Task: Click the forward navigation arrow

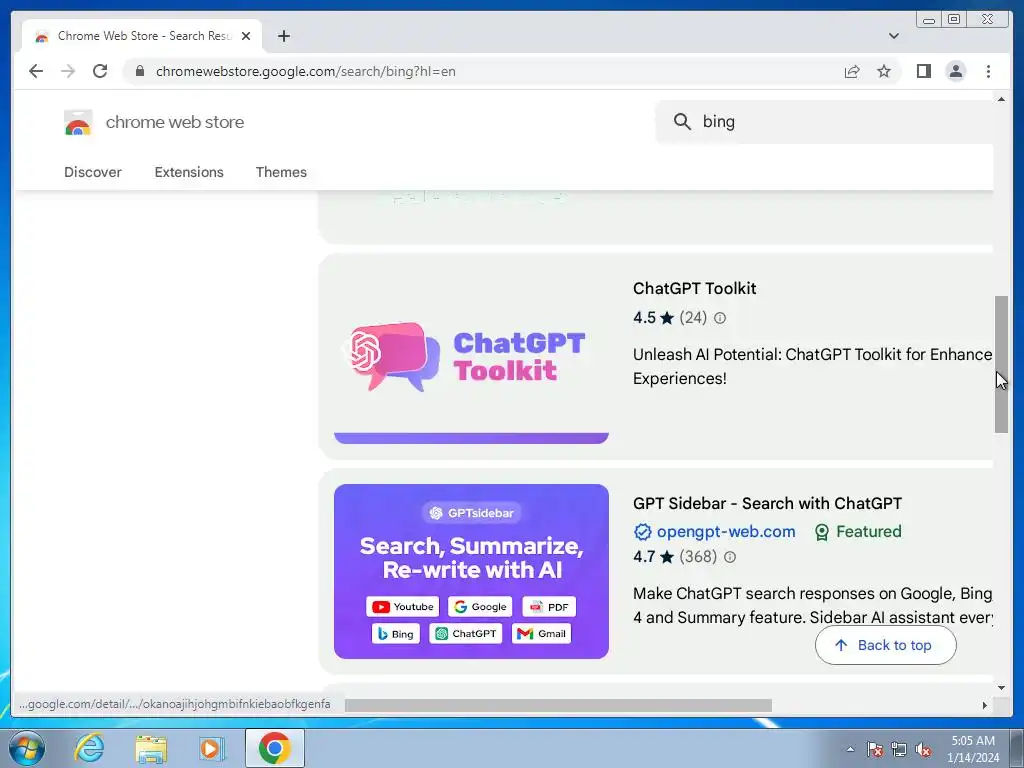Action: tap(68, 71)
